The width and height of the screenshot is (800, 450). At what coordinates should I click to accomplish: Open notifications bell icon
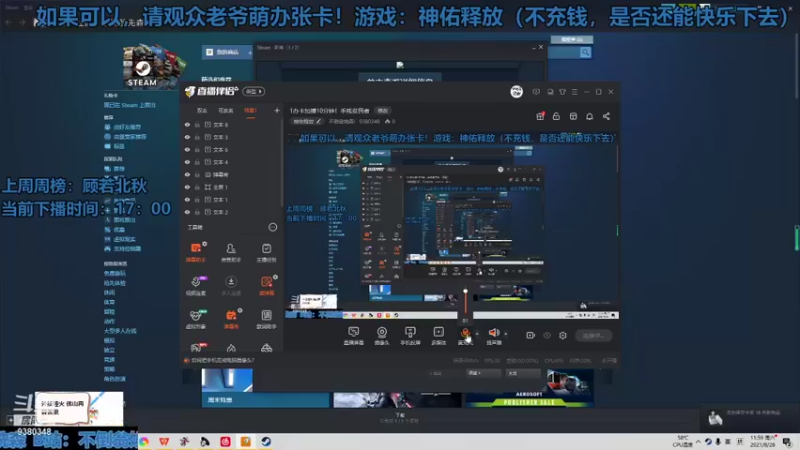(589, 116)
